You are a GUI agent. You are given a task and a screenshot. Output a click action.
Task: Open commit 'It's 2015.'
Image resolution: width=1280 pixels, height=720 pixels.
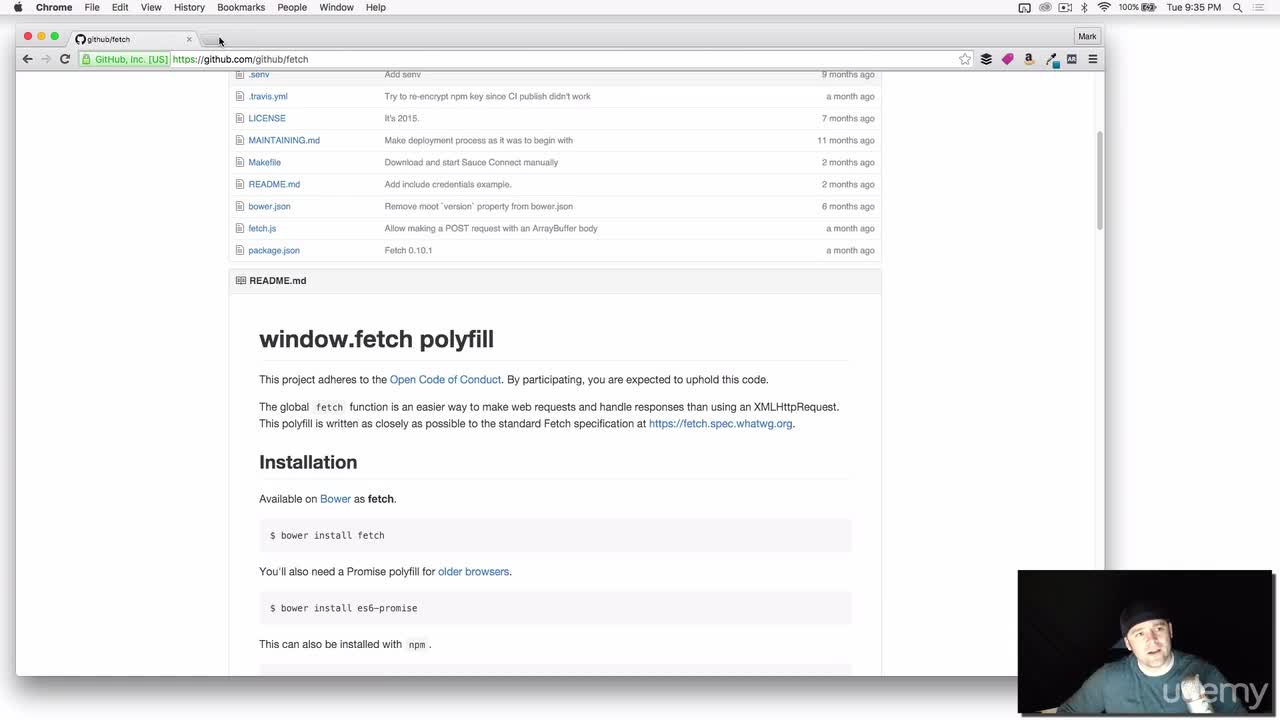[402, 118]
